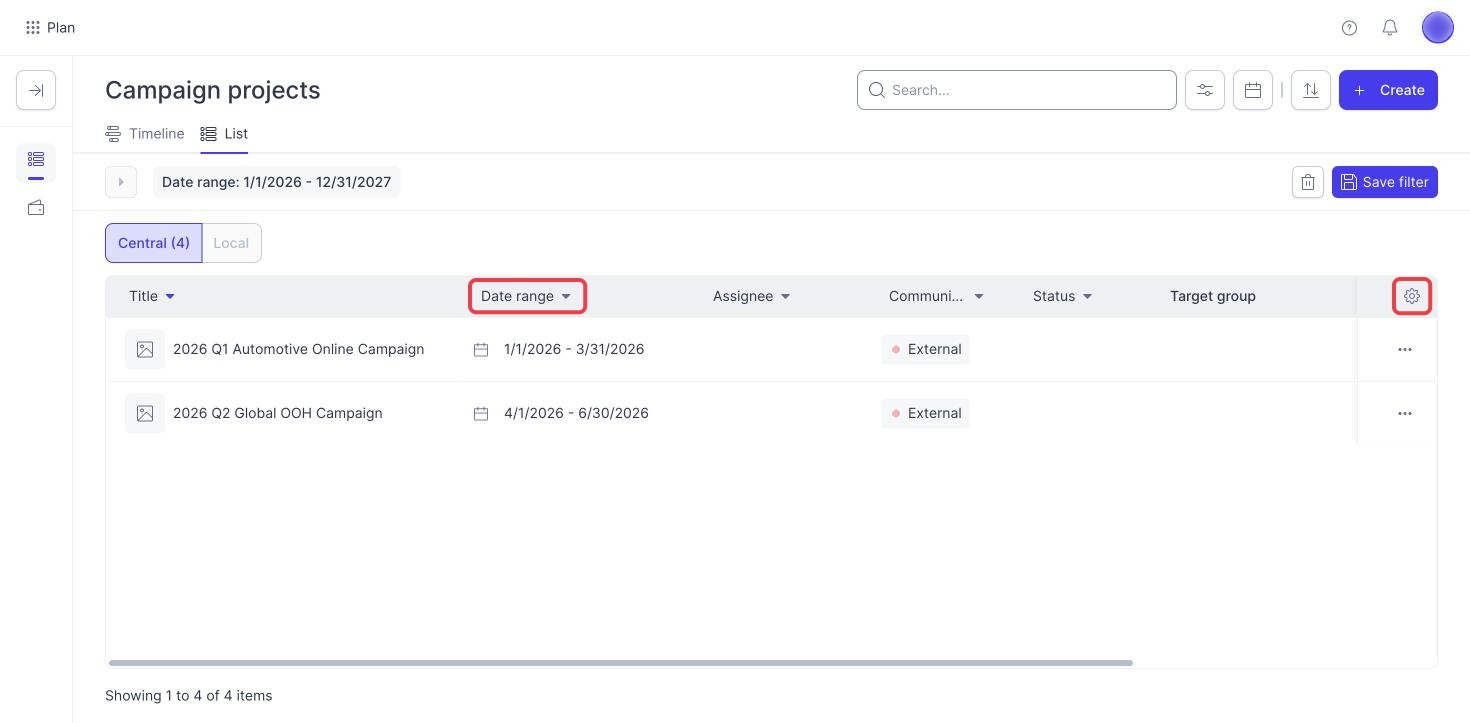This screenshot has width=1470, height=723.
Task: Expand the filter bar arrow
Action: (x=121, y=182)
